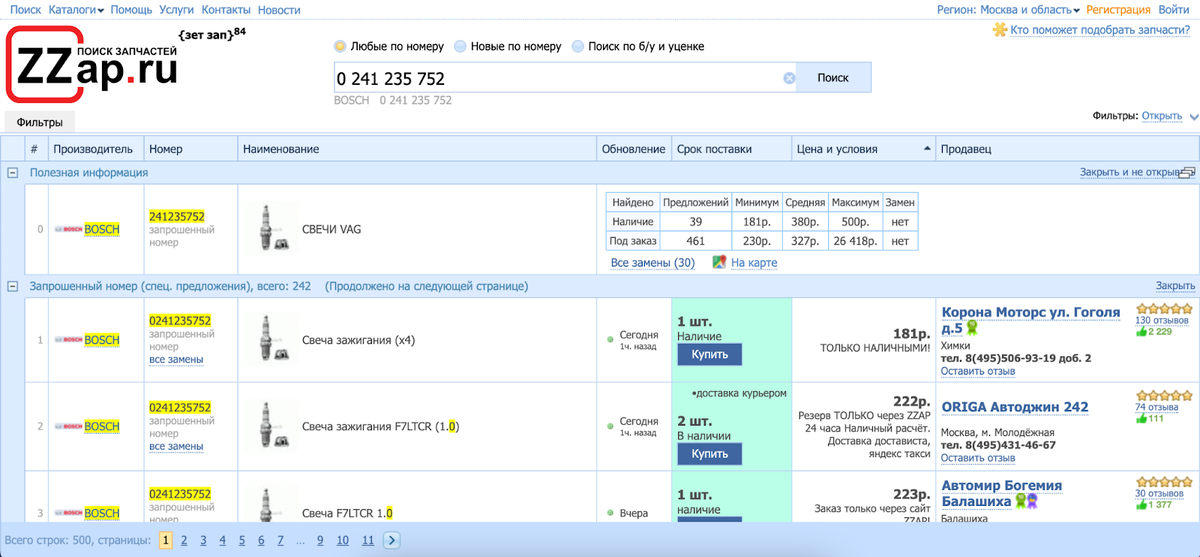Screen dimensions: 1200x557
Task: Click 'Закрыть' link for the requested number section
Action: pos(1175,286)
